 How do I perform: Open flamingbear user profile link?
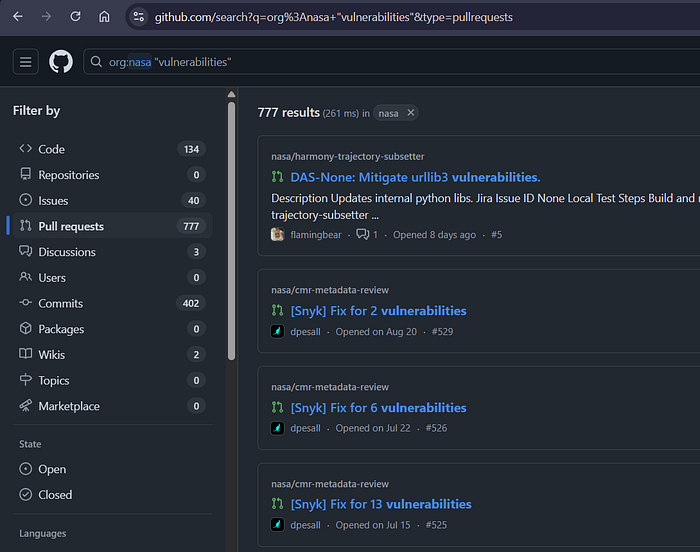click(x=316, y=235)
